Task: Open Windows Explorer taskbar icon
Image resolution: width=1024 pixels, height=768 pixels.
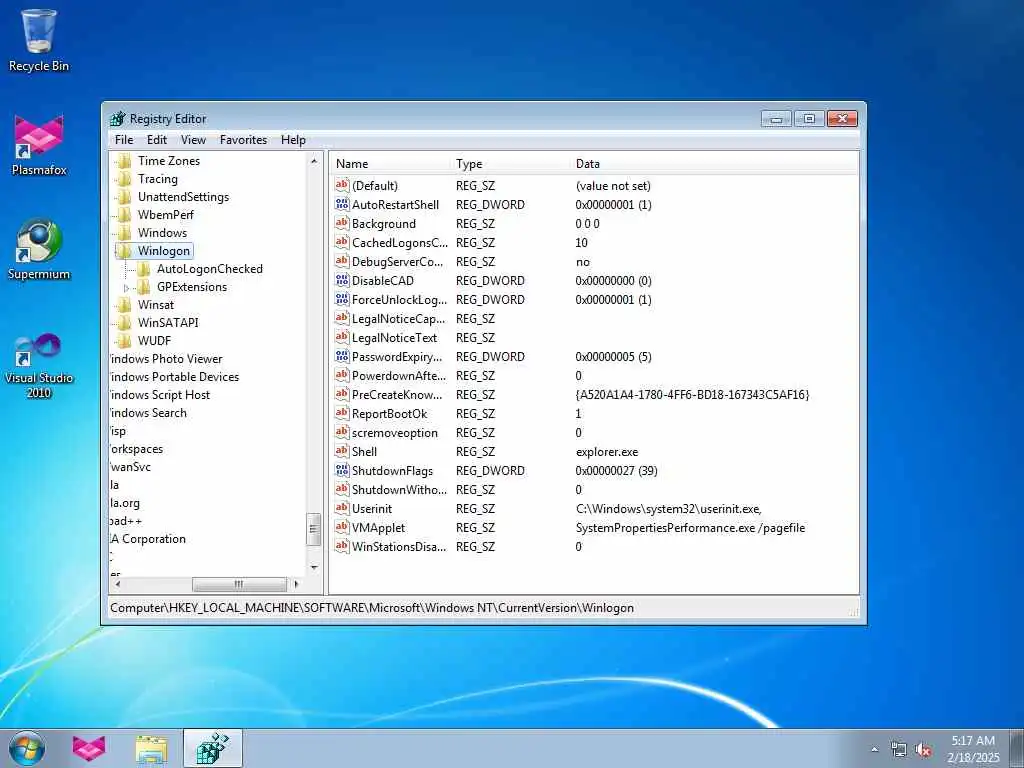Action: (152, 748)
